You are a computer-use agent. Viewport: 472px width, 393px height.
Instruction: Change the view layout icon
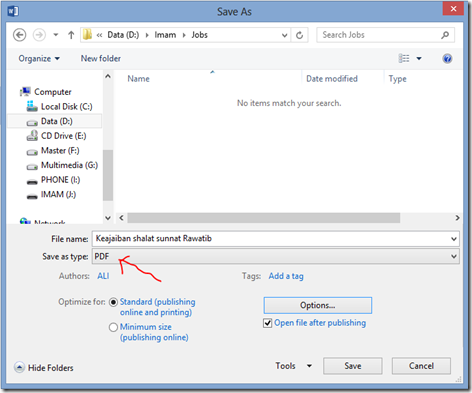click(x=404, y=59)
